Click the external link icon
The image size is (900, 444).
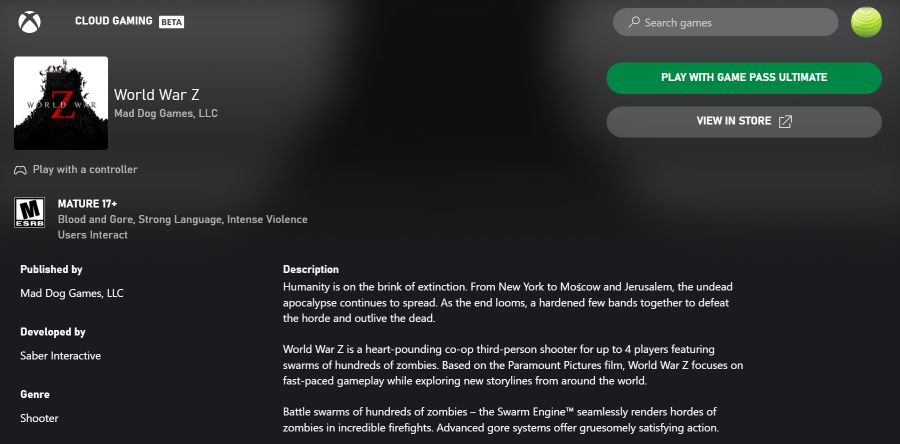[x=786, y=122]
